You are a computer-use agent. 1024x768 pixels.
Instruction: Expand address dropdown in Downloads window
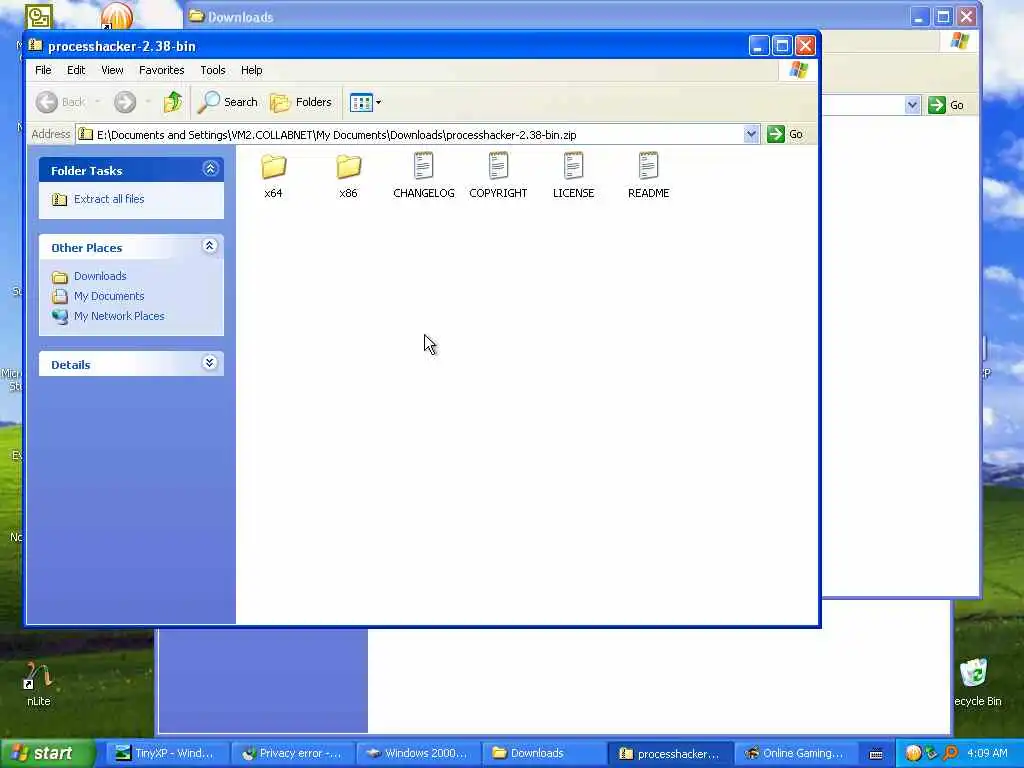(912, 104)
